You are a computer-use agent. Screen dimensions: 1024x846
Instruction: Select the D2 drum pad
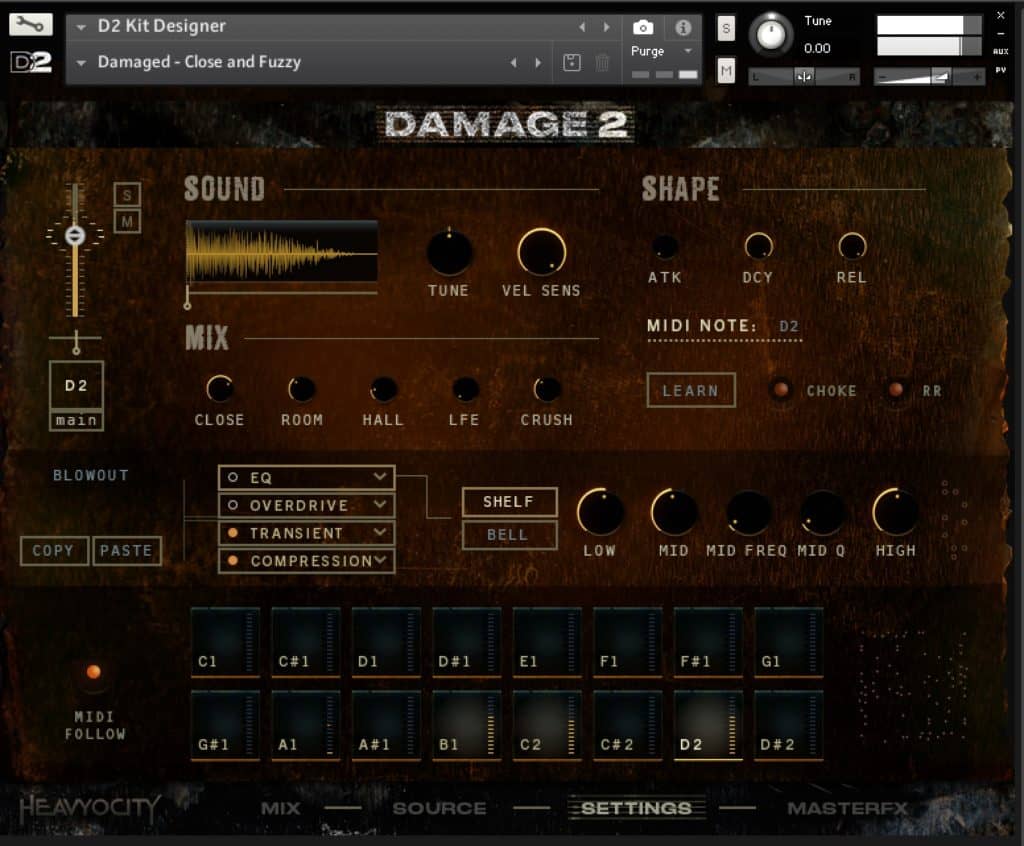coord(708,725)
